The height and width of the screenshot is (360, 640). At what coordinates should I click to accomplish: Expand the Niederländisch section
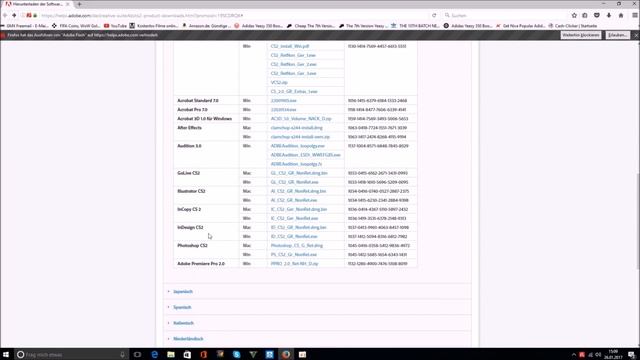(188, 339)
